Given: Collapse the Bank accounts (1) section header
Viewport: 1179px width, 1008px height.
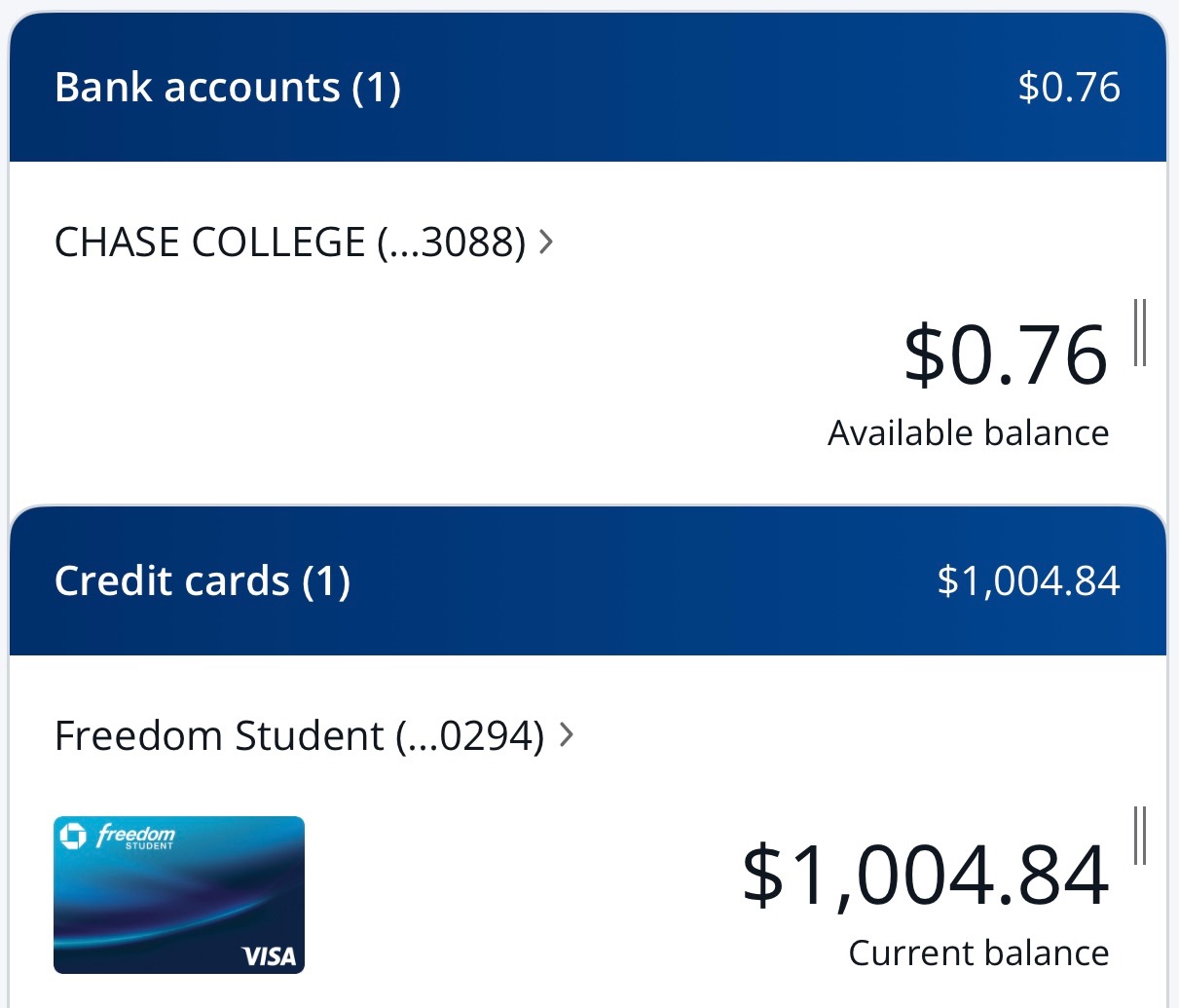Looking at the screenshot, I should pos(228,87).
